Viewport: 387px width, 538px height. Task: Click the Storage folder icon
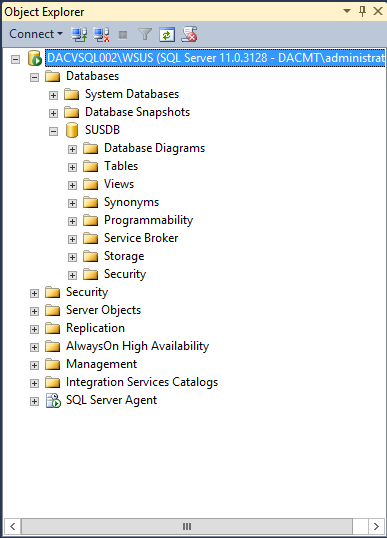[x=91, y=256]
